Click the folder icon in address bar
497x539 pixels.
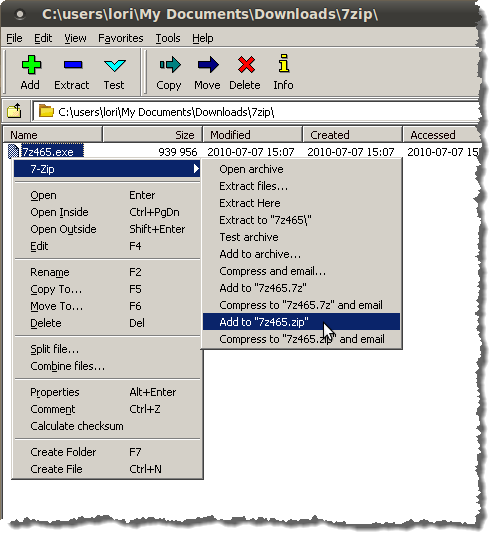coord(46,111)
